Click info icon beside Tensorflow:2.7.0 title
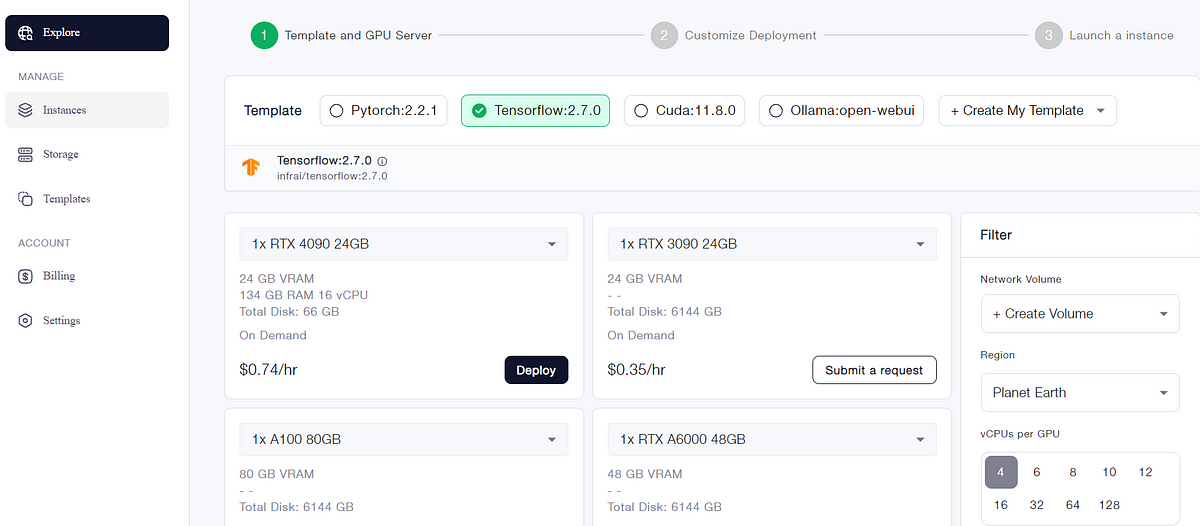Image resolution: width=1200 pixels, height=526 pixels. [x=382, y=161]
